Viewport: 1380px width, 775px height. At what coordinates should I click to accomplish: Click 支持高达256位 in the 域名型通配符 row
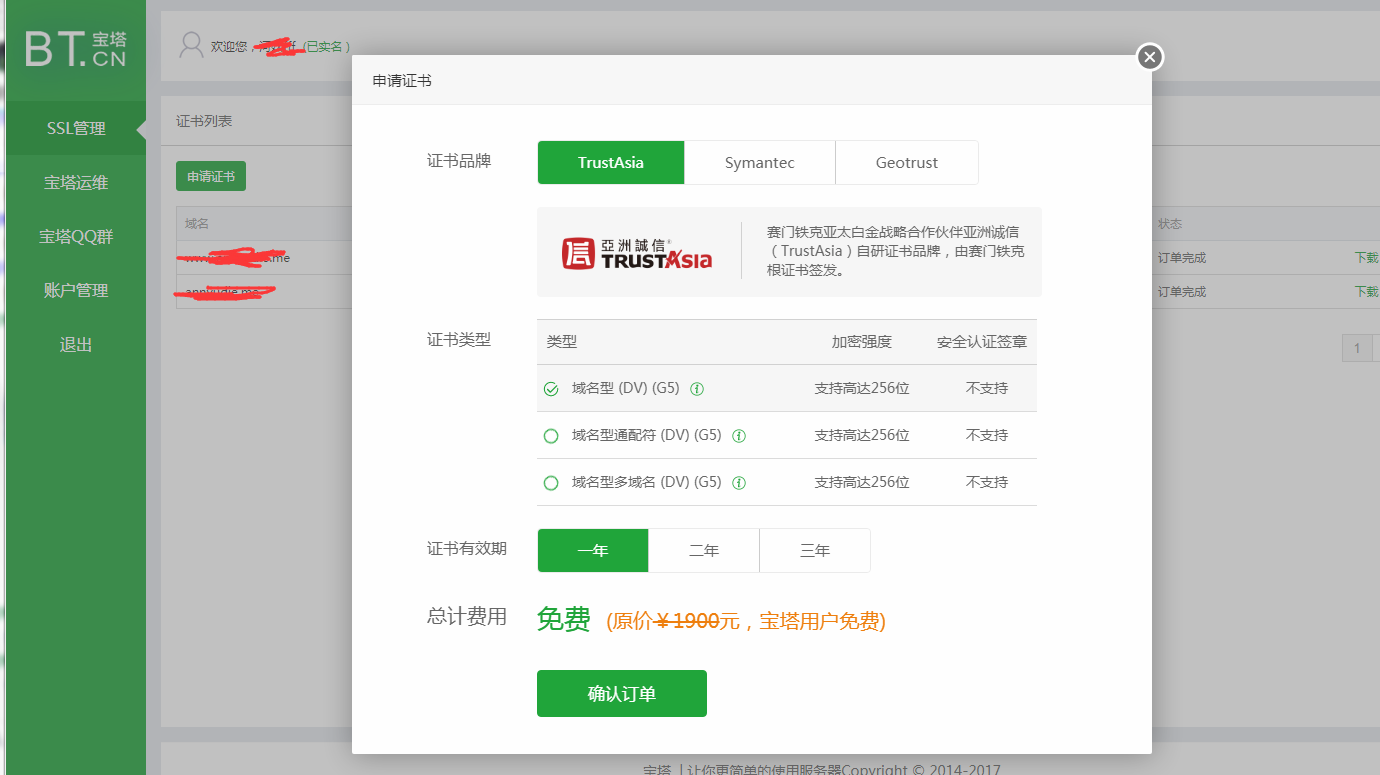(862, 436)
